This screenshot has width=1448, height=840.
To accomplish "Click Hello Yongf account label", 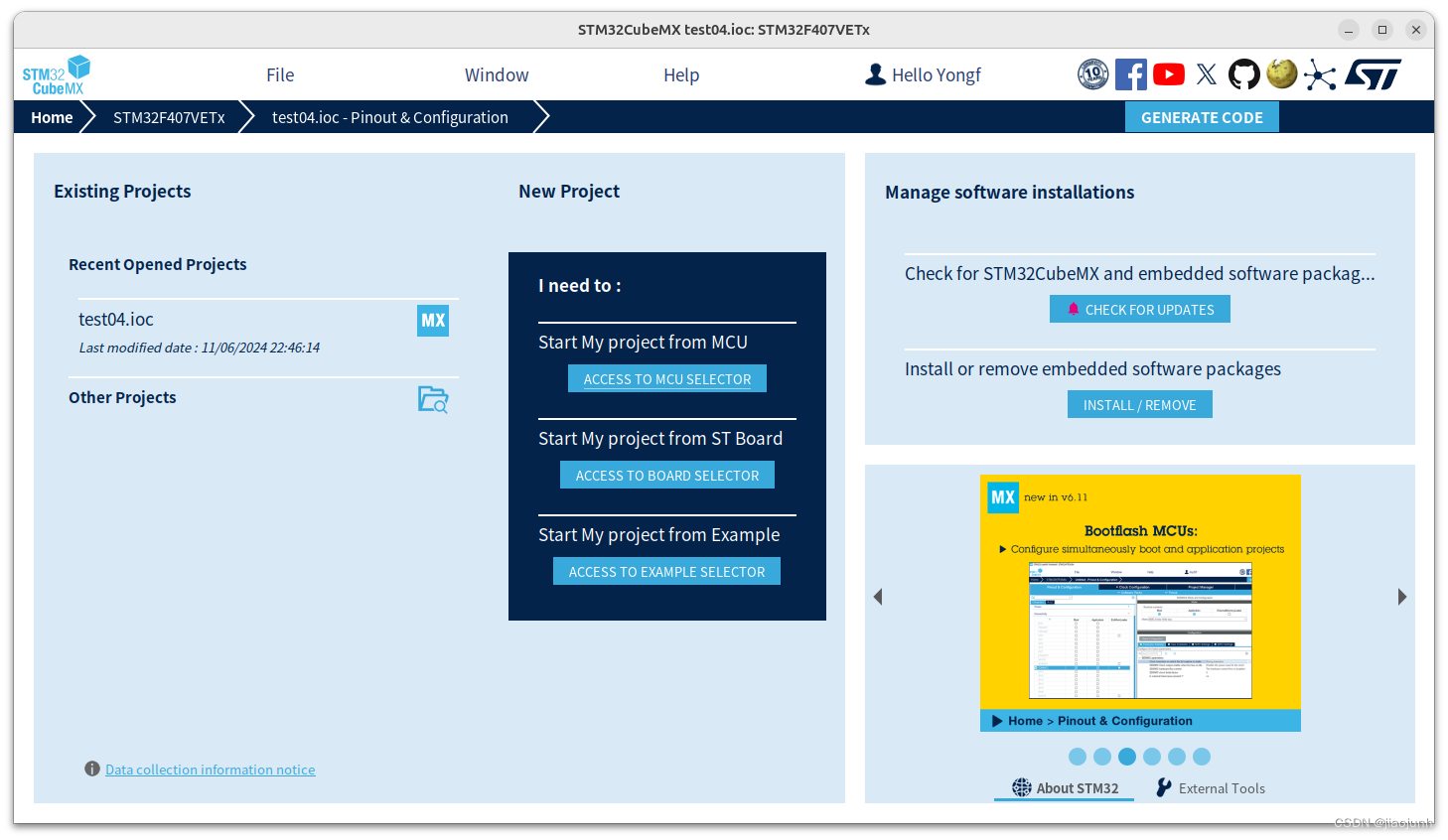I will click(937, 74).
